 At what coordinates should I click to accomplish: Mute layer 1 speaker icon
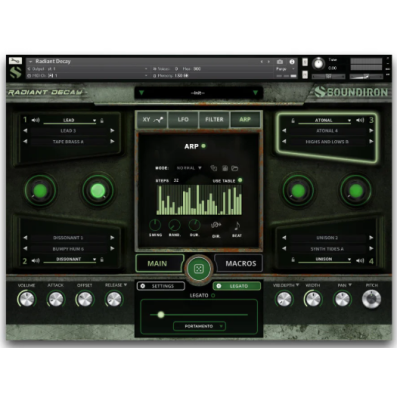[x=36, y=120]
